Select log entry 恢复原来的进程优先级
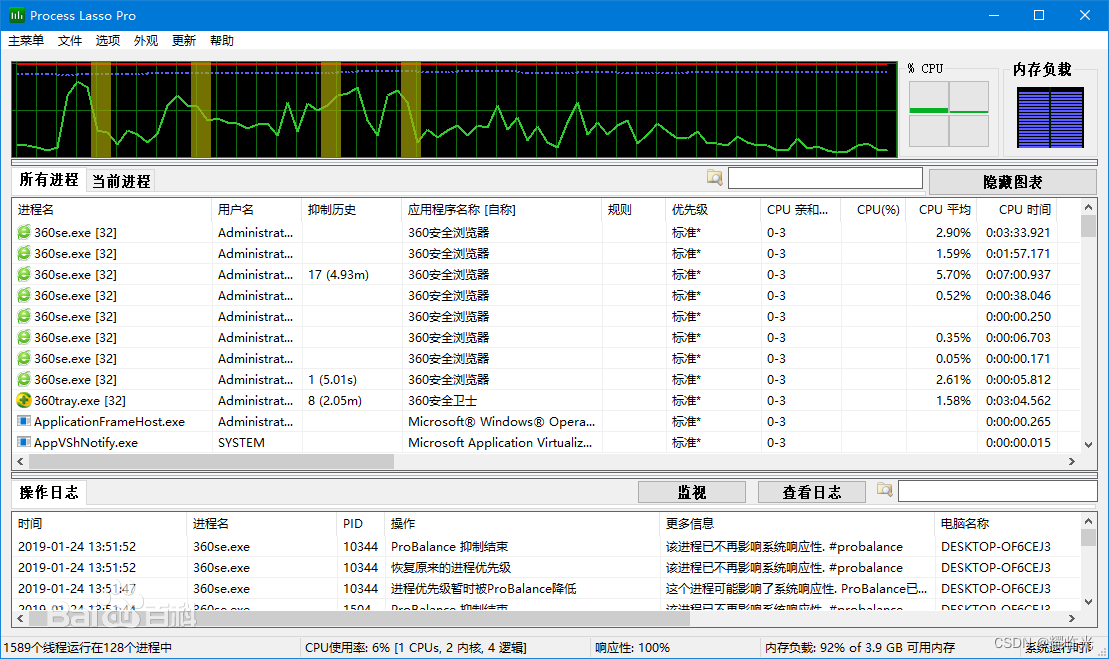The image size is (1109, 659). (545, 567)
